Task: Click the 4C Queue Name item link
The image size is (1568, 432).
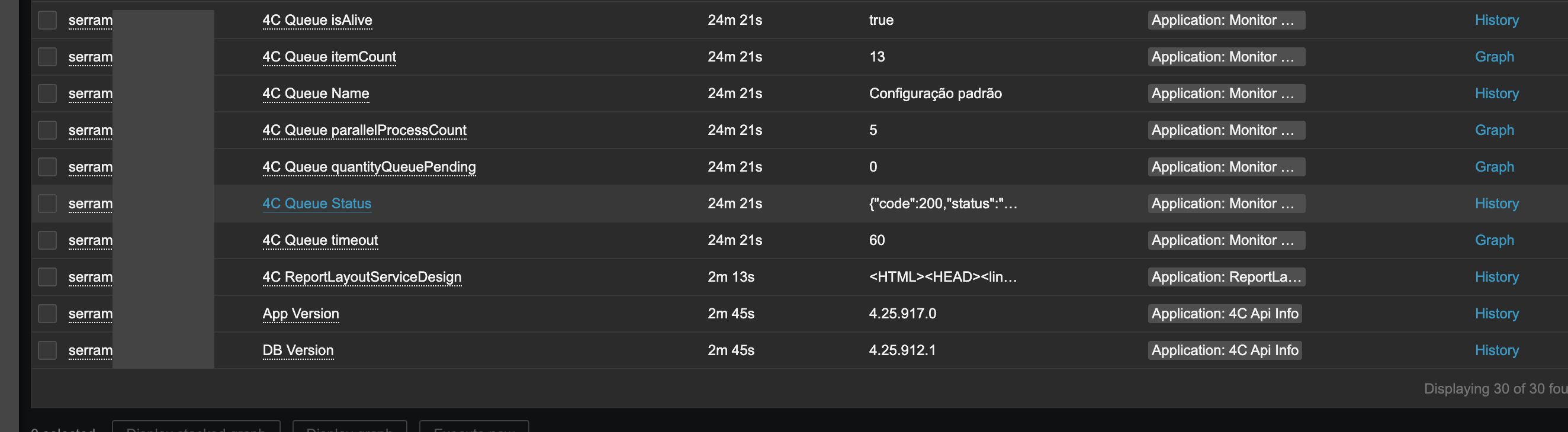Action: (315, 93)
